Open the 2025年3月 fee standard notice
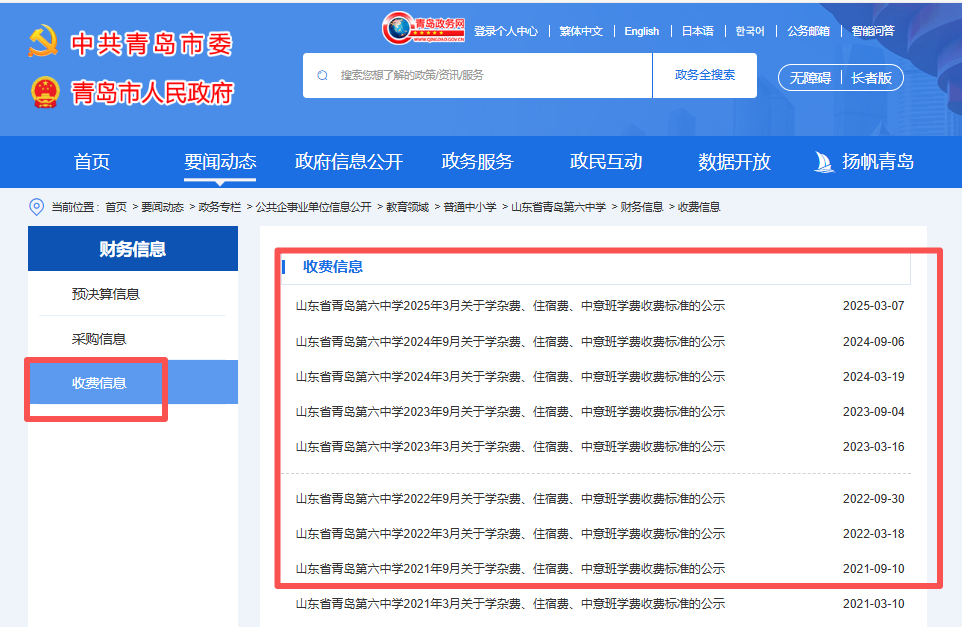Viewport: 962px width, 627px height. point(510,306)
